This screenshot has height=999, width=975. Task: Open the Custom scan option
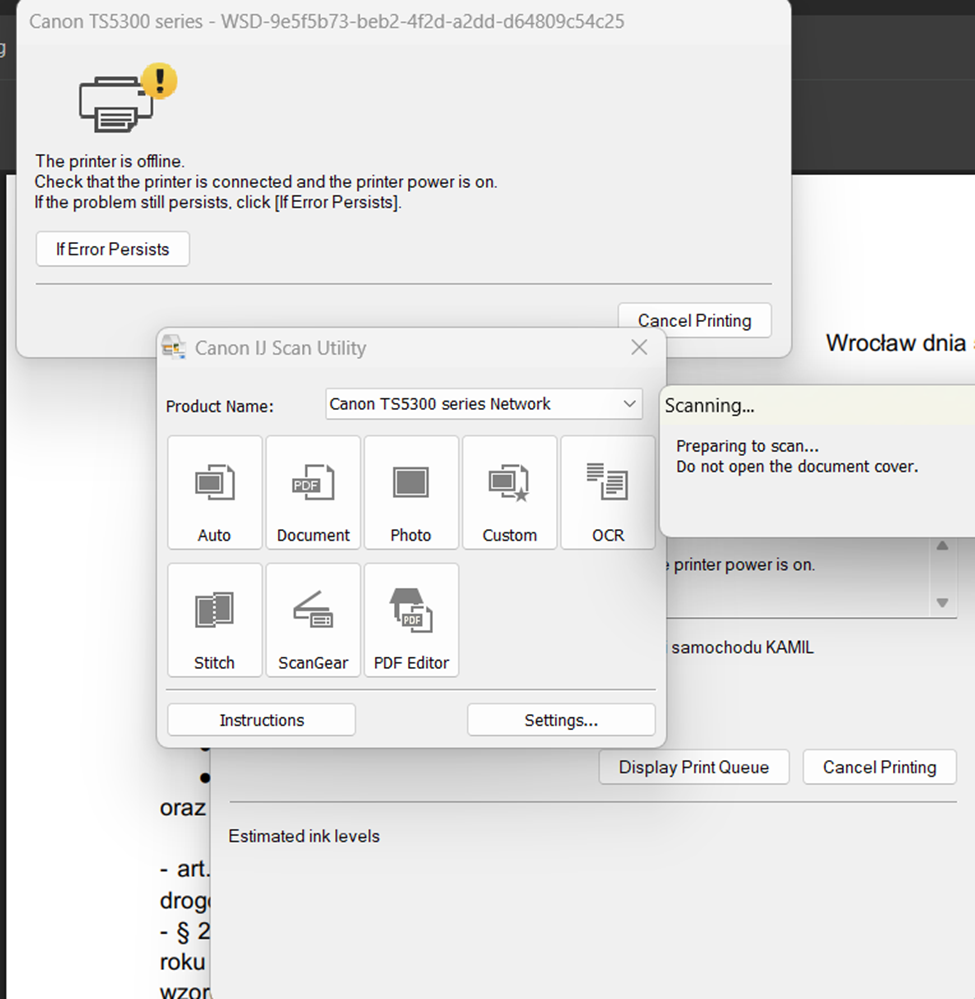509,492
